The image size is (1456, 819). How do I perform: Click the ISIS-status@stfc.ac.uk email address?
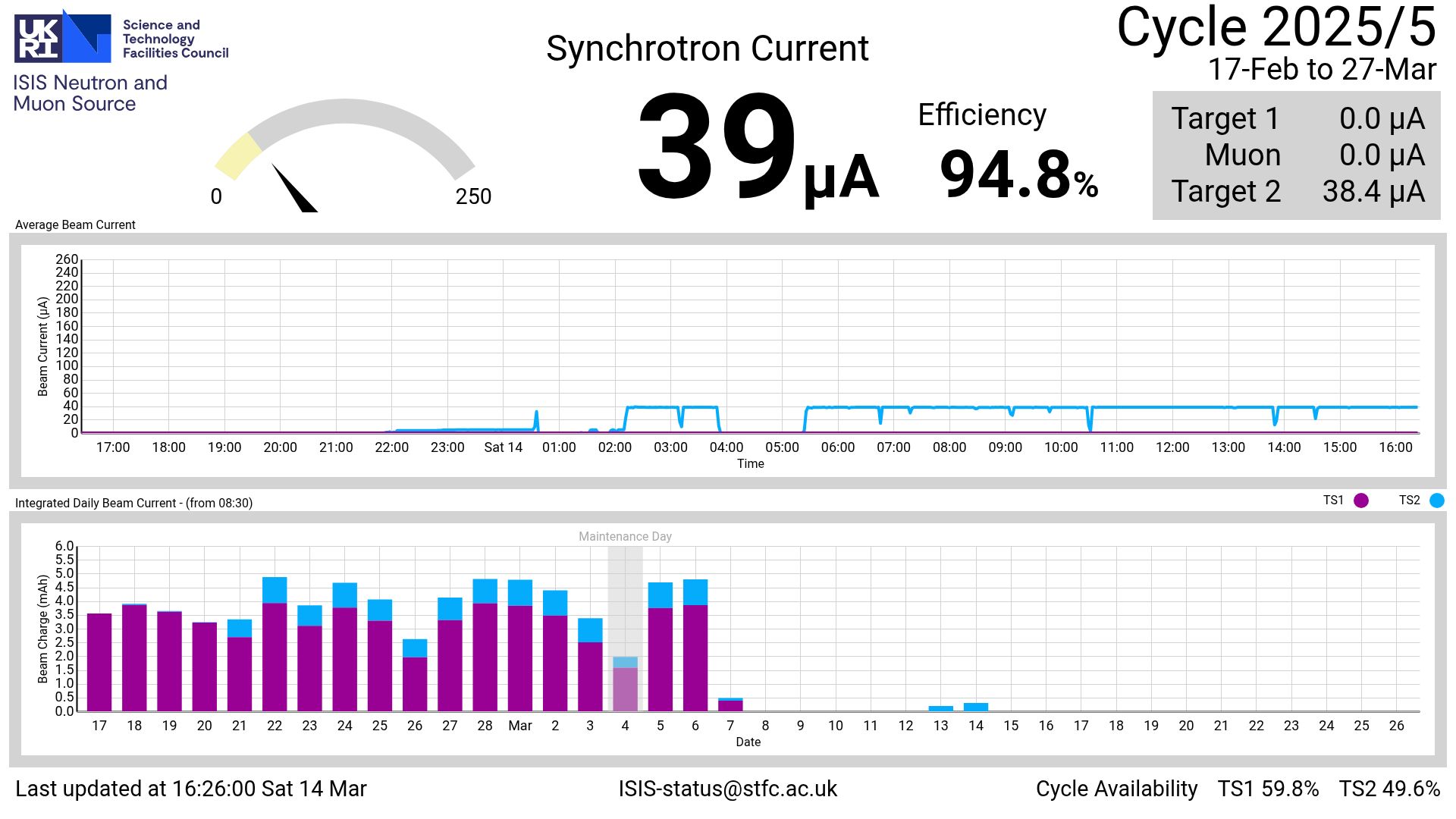727,789
